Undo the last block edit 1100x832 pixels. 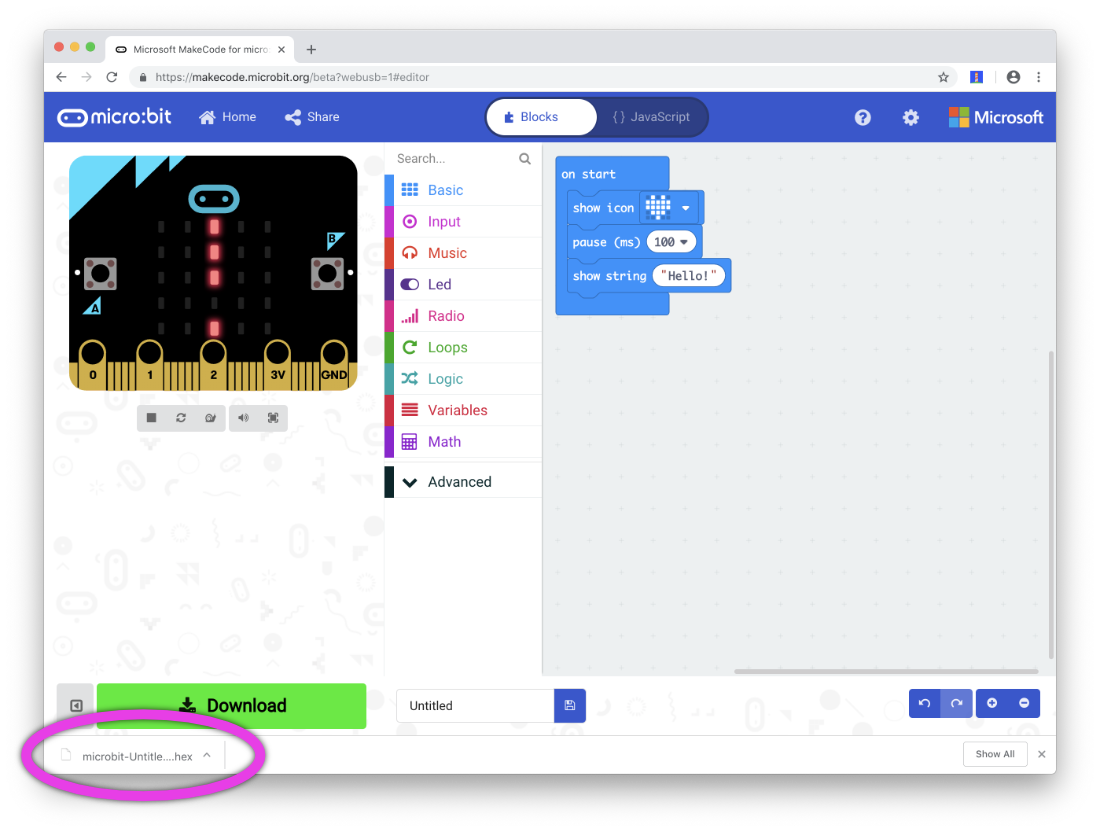point(923,703)
